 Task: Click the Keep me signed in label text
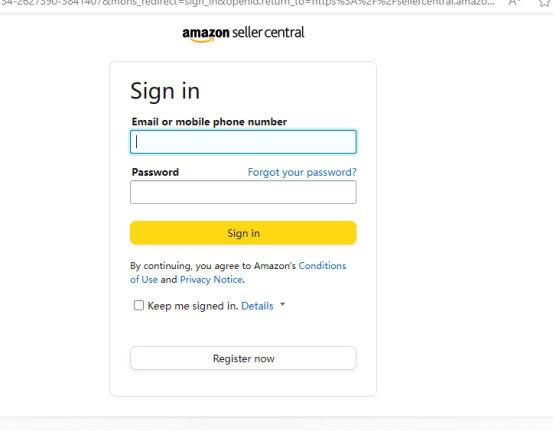[x=193, y=306]
